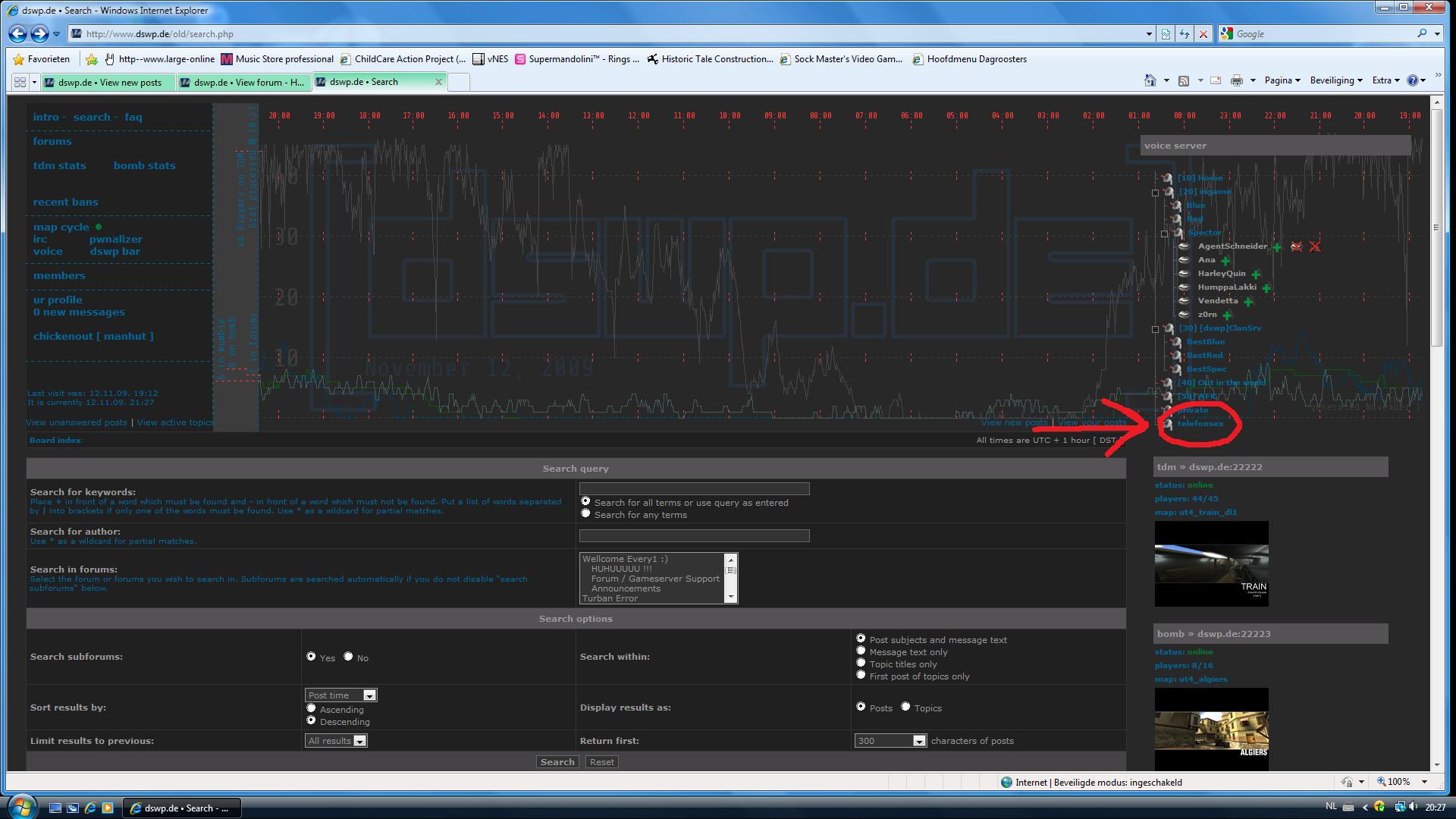Click the red X next to AgentSchneider

[x=1315, y=246]
